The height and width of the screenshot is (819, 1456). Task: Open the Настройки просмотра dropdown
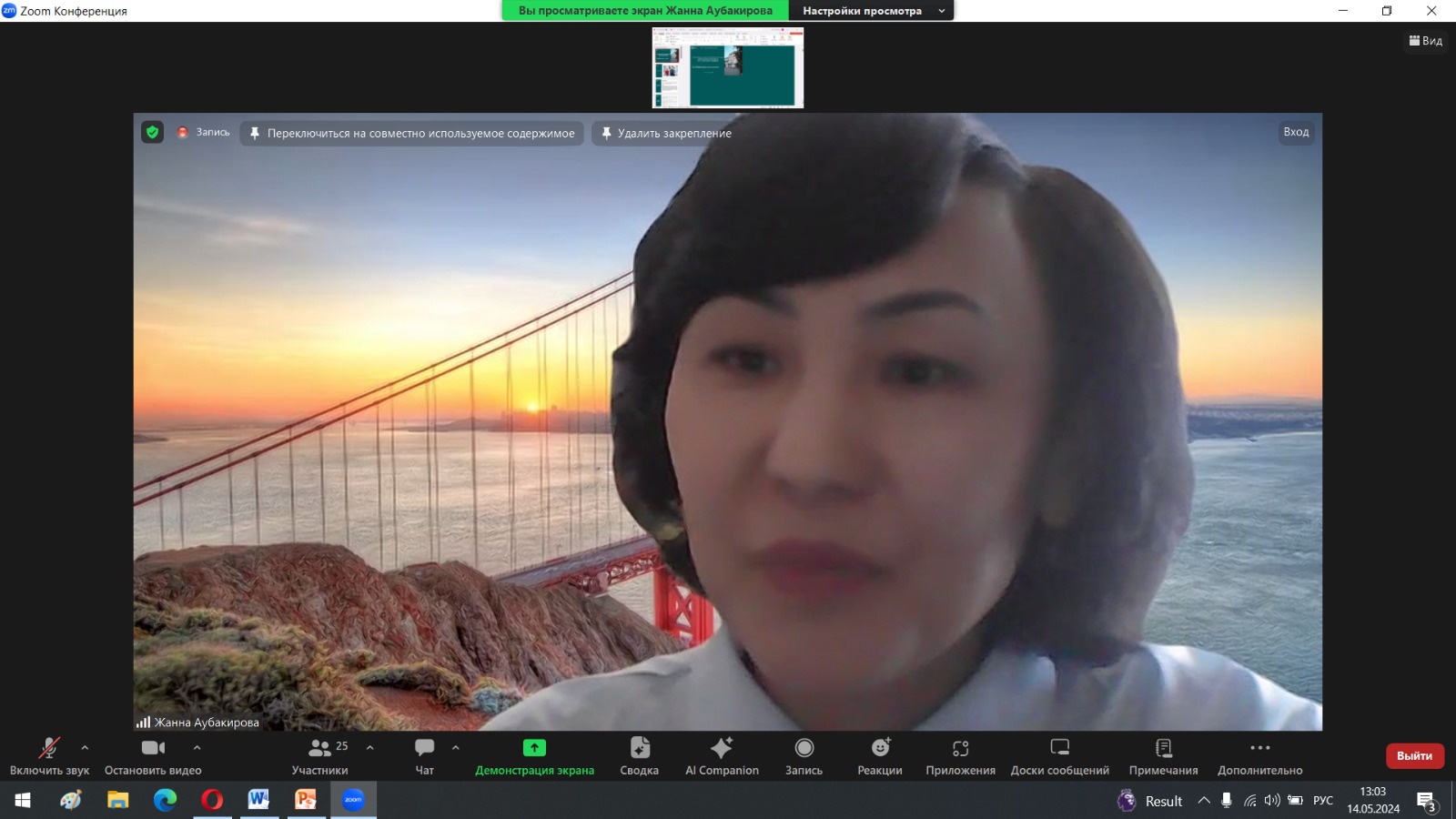(x=871, y=11)
